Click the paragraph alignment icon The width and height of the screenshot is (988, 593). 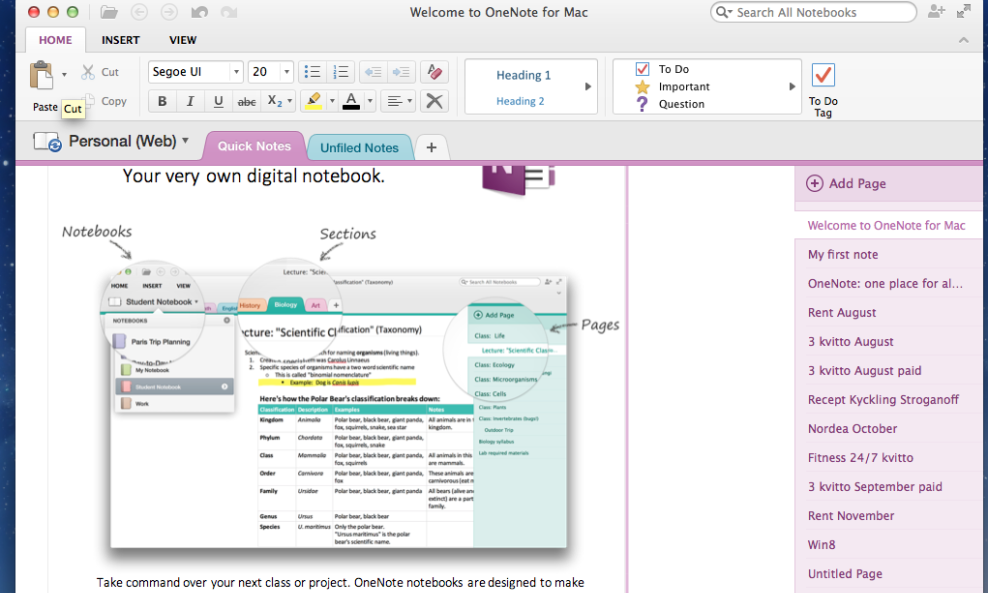394,101
